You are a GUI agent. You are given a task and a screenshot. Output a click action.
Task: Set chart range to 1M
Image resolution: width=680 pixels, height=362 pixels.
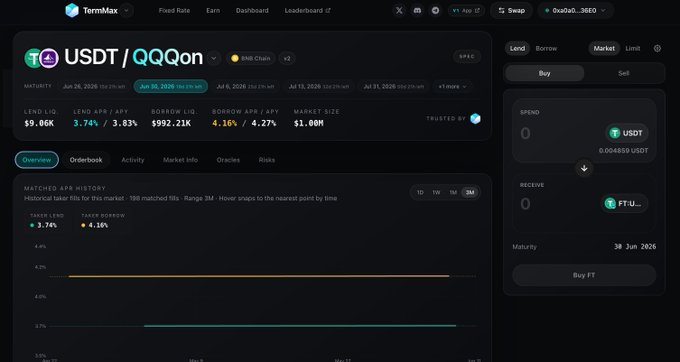click(x=453, y=192)
